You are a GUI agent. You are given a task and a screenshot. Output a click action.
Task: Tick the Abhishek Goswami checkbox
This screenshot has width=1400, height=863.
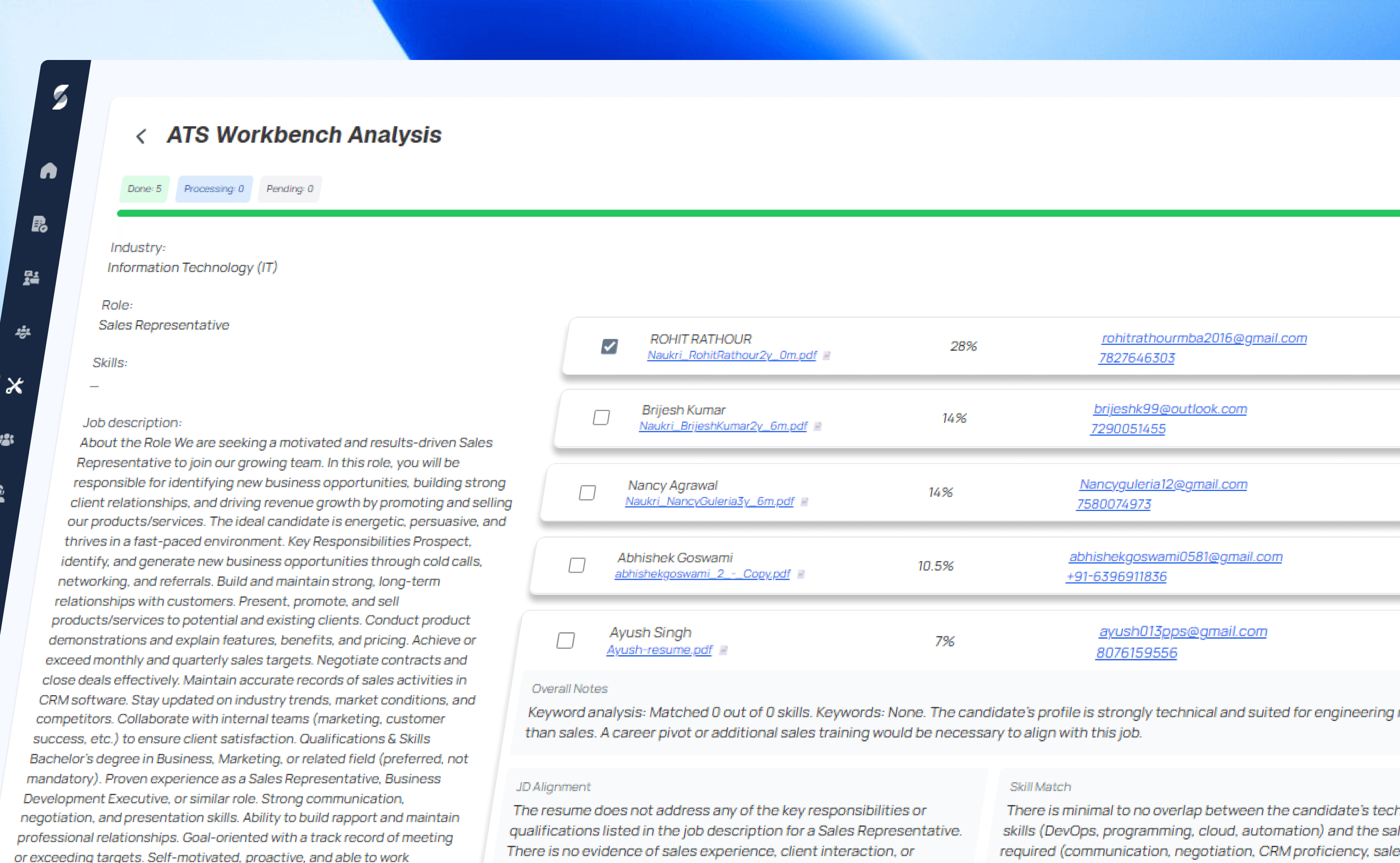point(577,565)
